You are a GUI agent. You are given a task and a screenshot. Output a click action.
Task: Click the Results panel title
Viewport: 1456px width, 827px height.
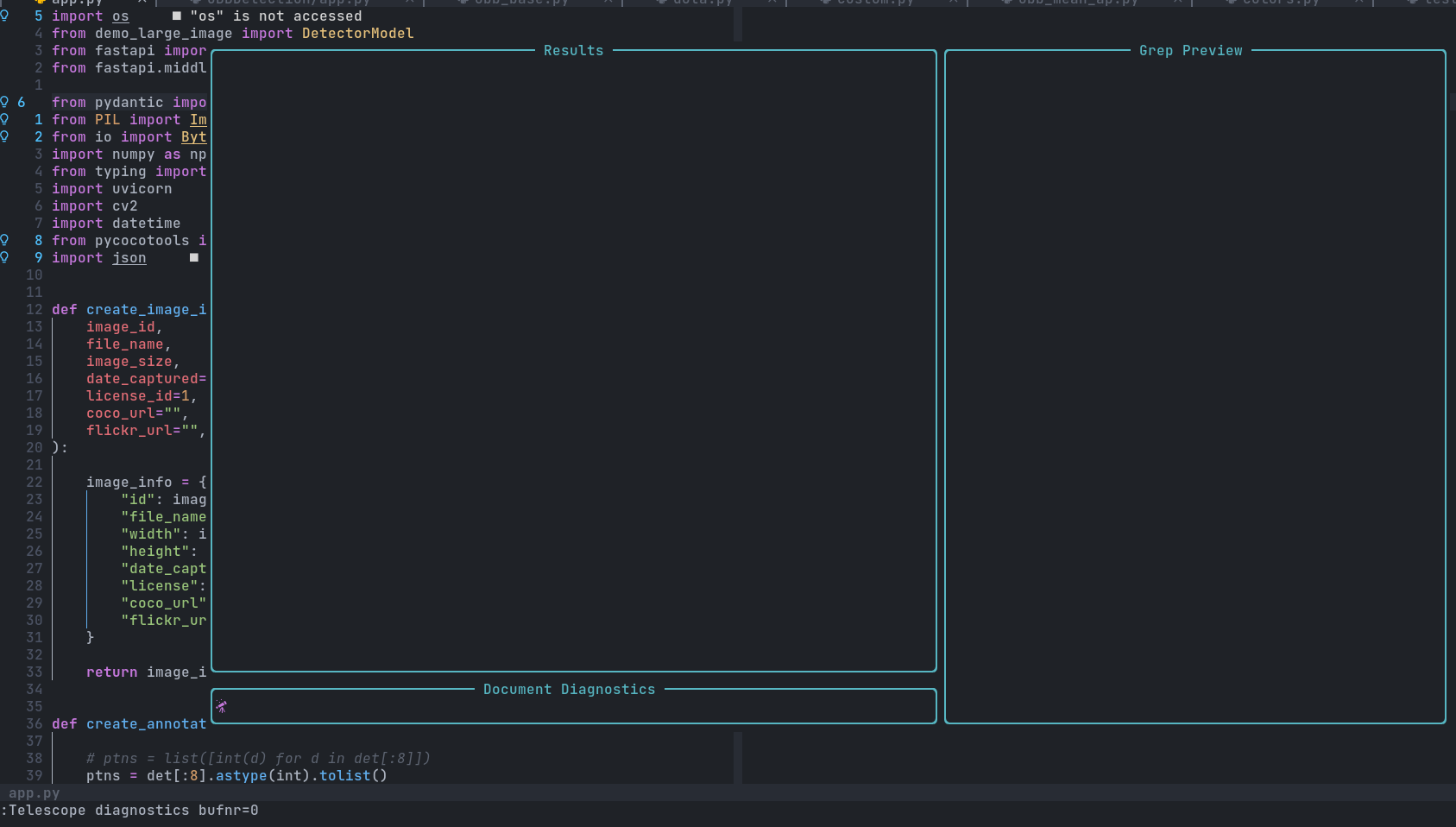coord(574,50)
